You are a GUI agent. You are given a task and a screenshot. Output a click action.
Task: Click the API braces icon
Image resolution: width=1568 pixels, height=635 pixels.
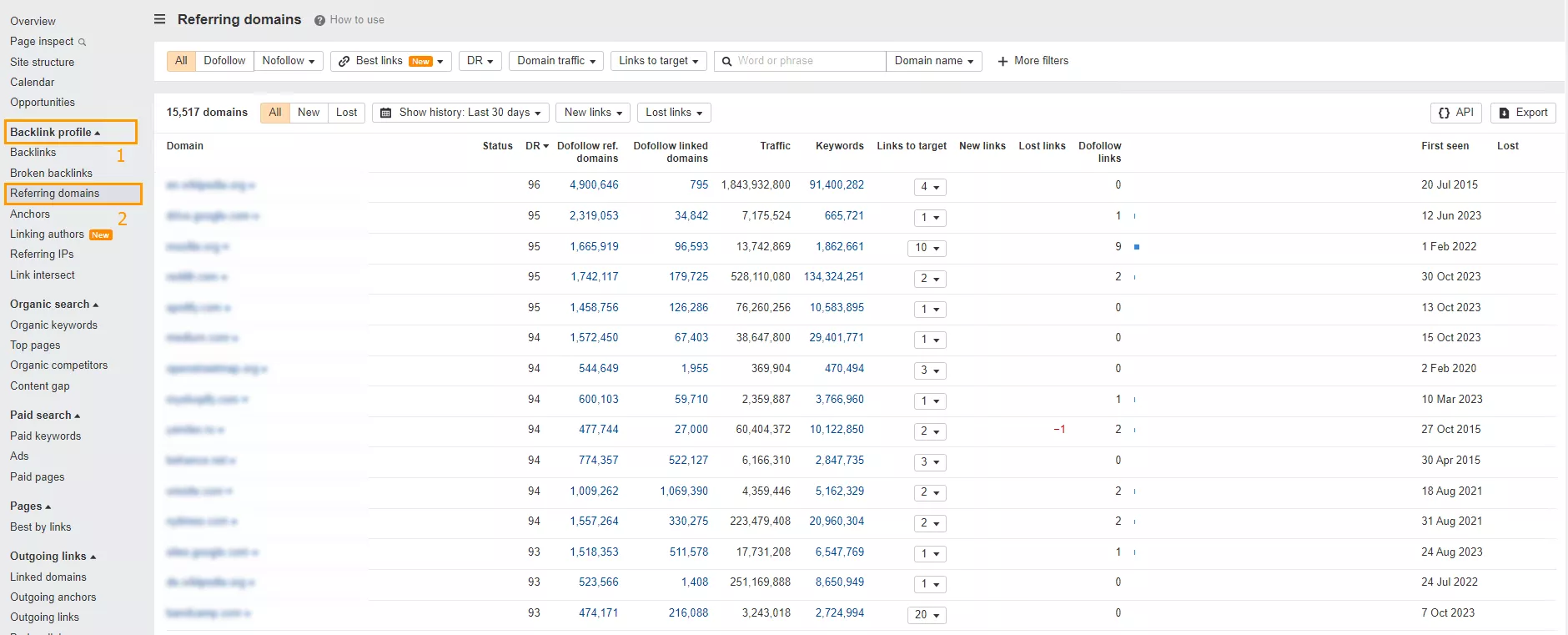point(1444,113)
